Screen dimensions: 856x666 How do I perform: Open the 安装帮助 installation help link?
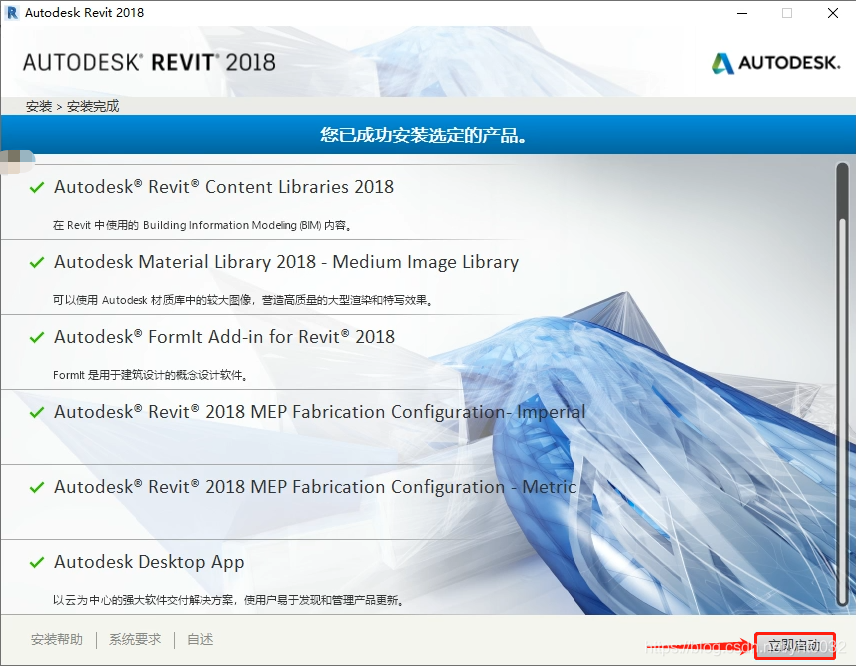coord(57,639)
